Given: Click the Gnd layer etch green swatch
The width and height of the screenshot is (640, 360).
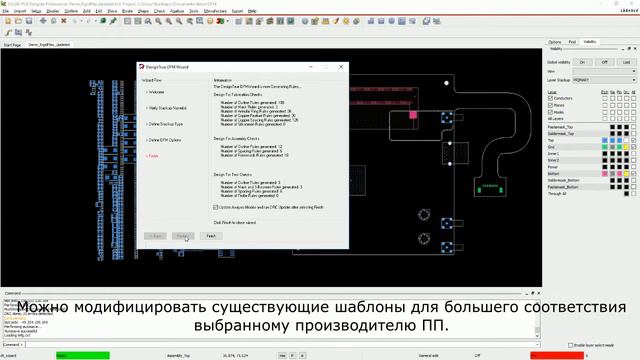Looking at the screenshot, I should tap(605, 147).
